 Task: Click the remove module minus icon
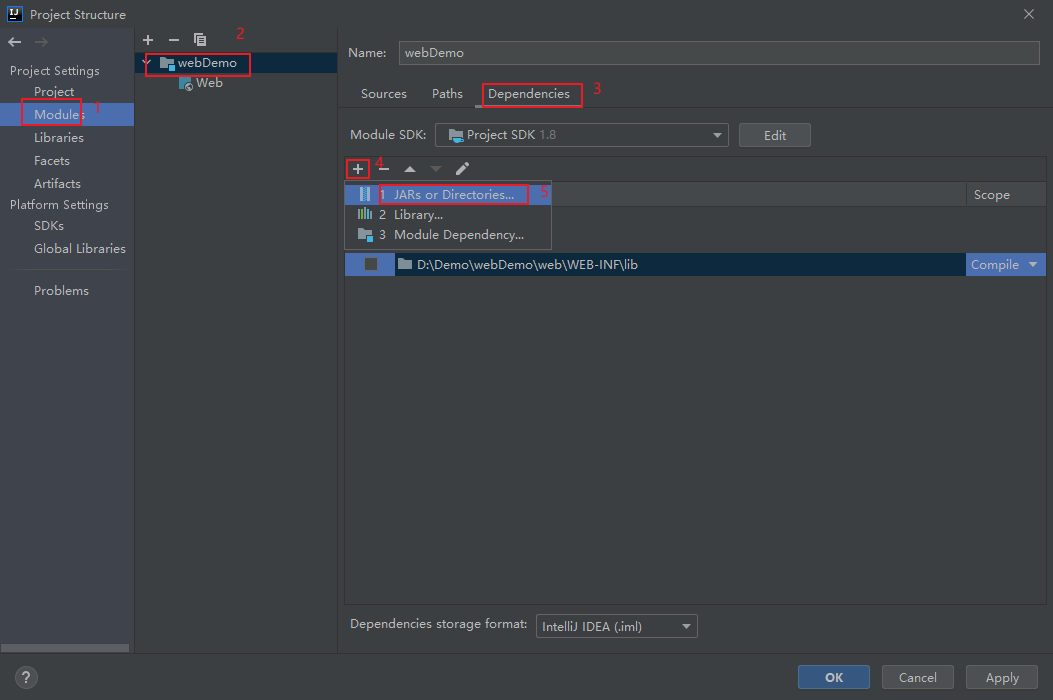174,40
